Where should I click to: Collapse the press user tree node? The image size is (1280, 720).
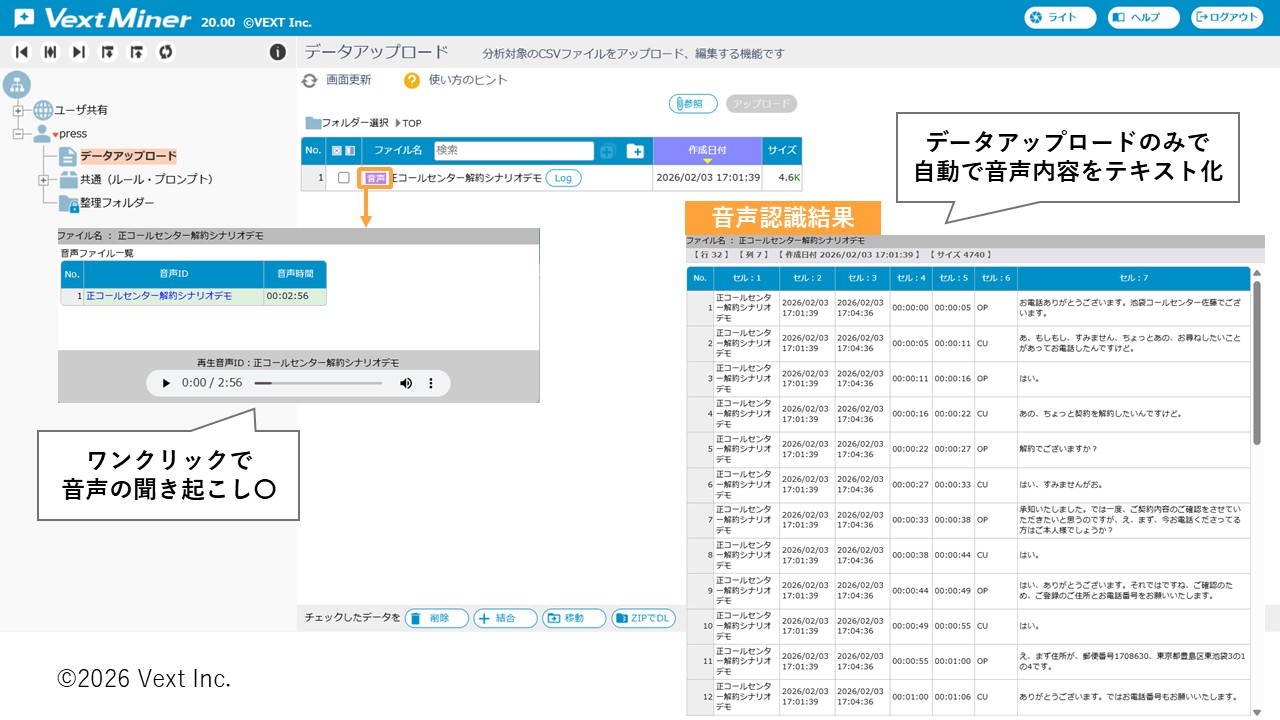coord(18,133)
